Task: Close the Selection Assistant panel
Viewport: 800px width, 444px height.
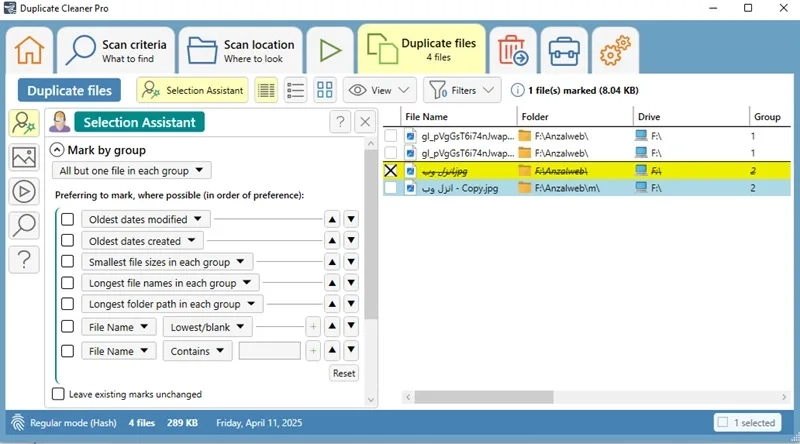Action: (x=365, y=122)
